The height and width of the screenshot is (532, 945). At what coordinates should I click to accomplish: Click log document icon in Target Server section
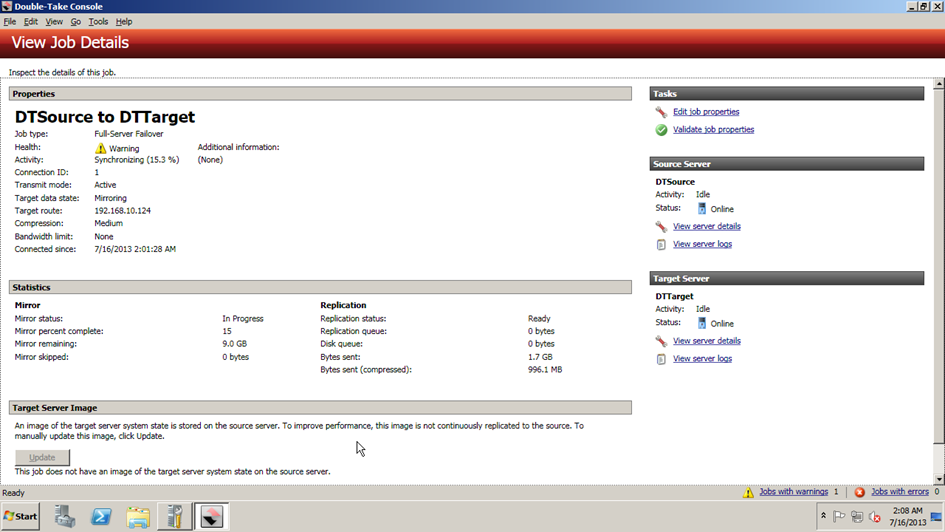tap(661, 359)
